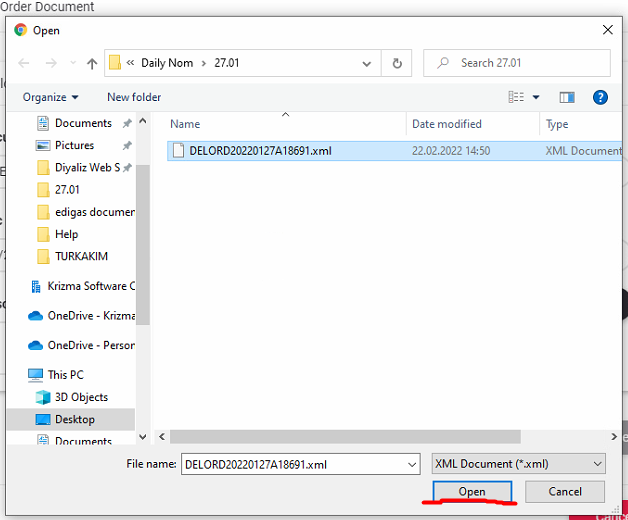Screen dimensions: 628x520
Task: Select the TURKAKIM folder in sidebar
Action: 81,256
